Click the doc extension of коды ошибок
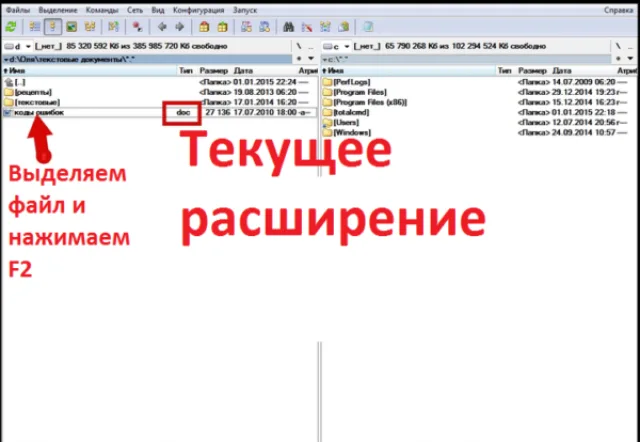The image size is (640, 442). tap(183, 112)
